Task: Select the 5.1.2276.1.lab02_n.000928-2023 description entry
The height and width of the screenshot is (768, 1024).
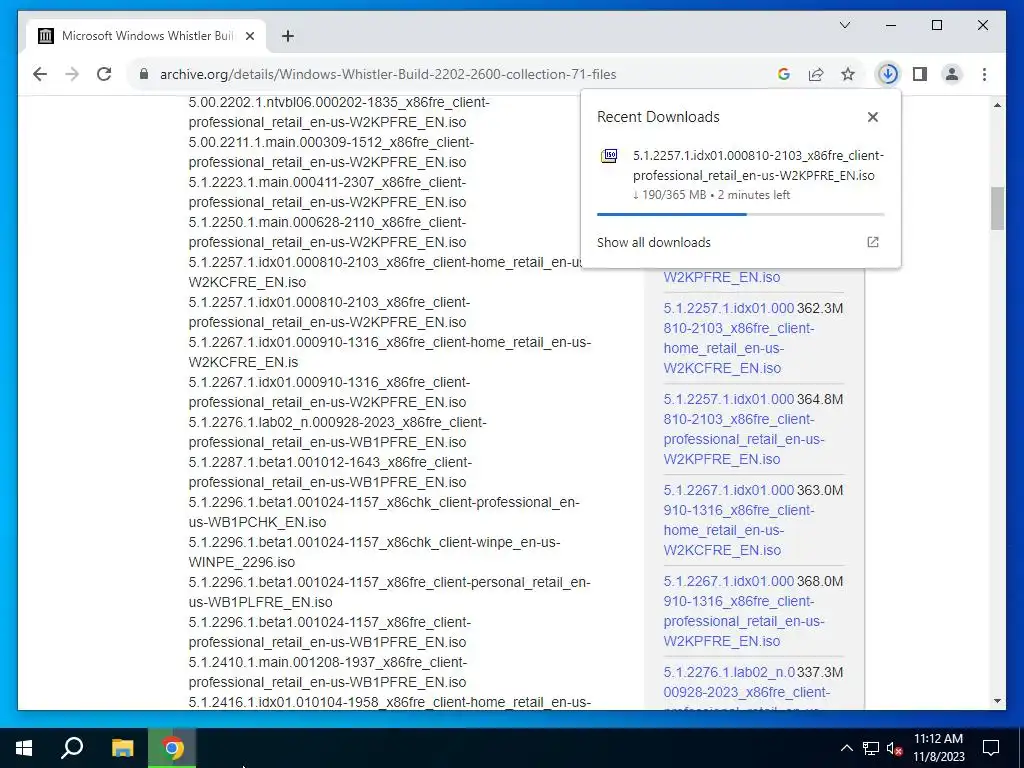Action: coord(338,432)
